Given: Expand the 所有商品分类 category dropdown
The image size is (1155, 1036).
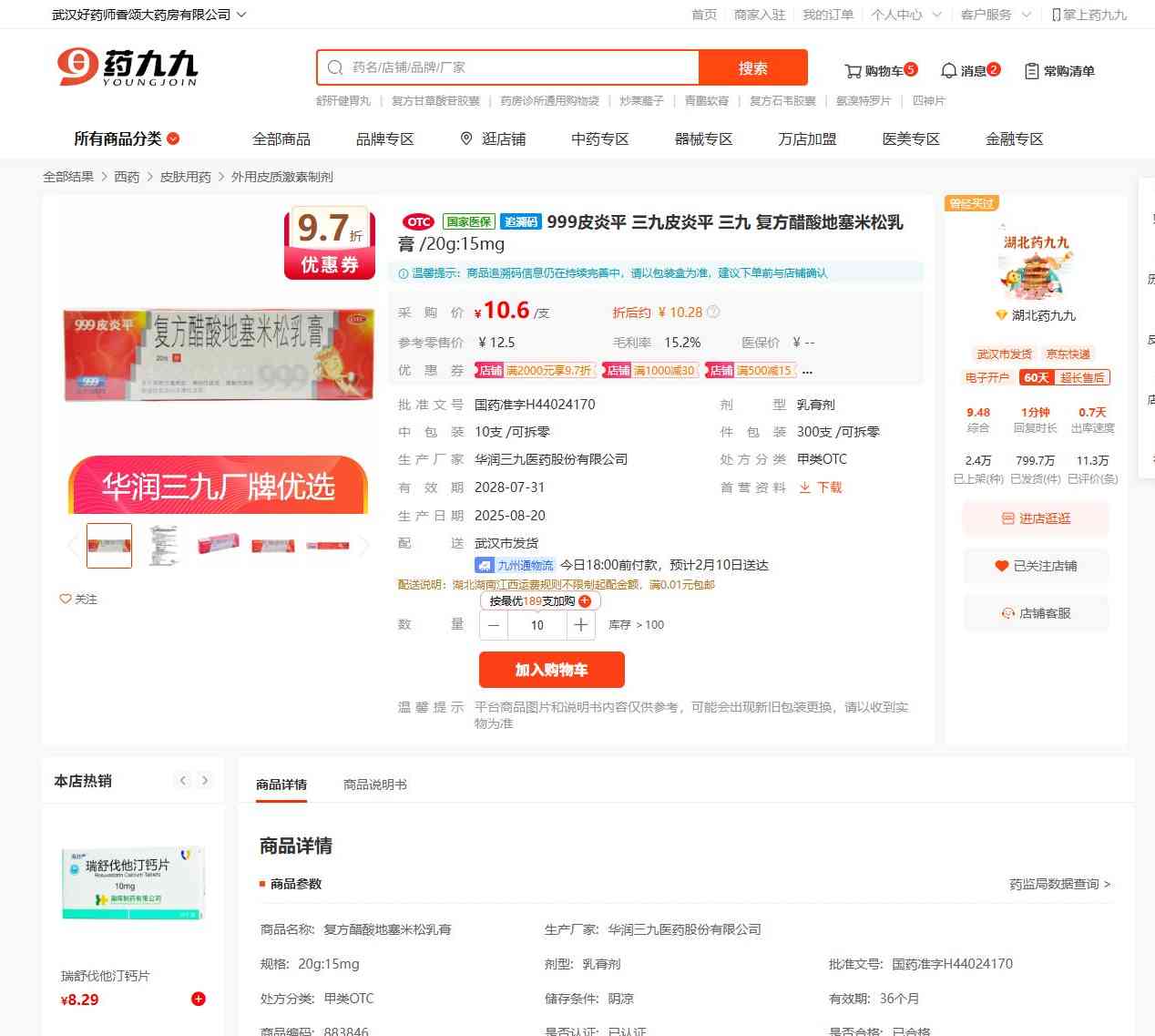Looking at the screenshot, I should point(127,138).
